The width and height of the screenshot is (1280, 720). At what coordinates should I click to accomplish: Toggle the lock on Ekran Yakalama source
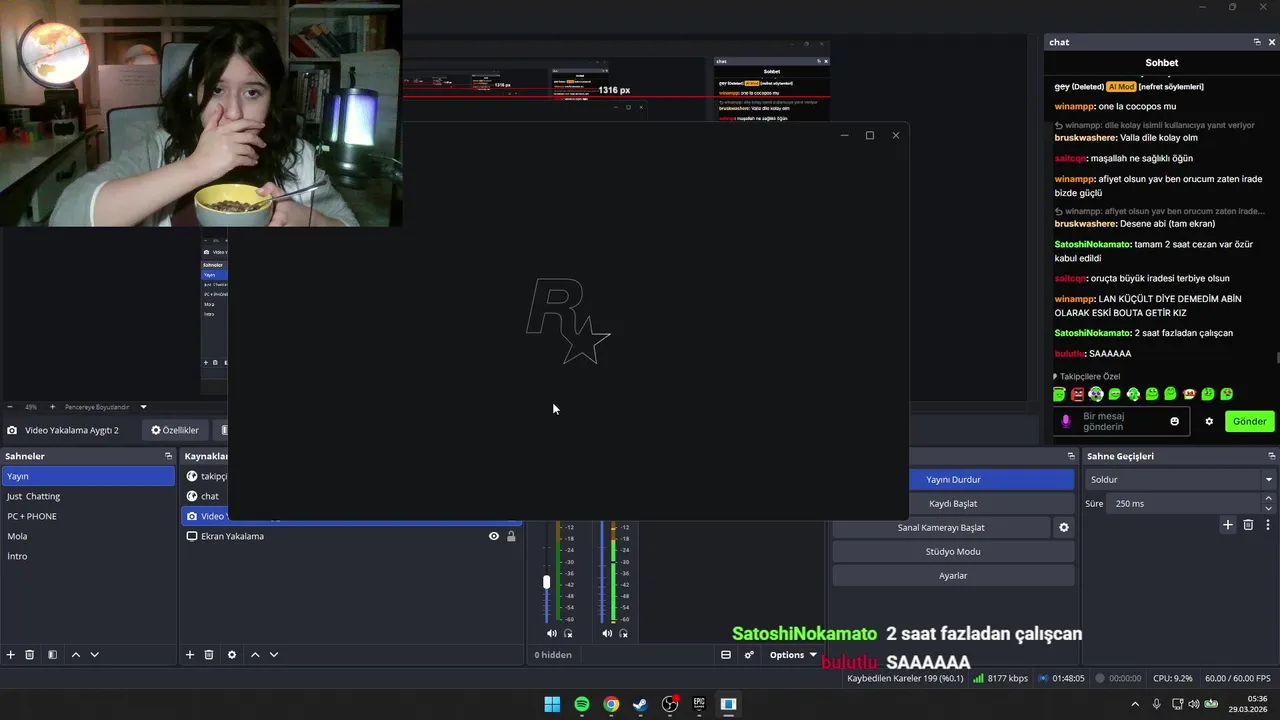pos(511,536)
